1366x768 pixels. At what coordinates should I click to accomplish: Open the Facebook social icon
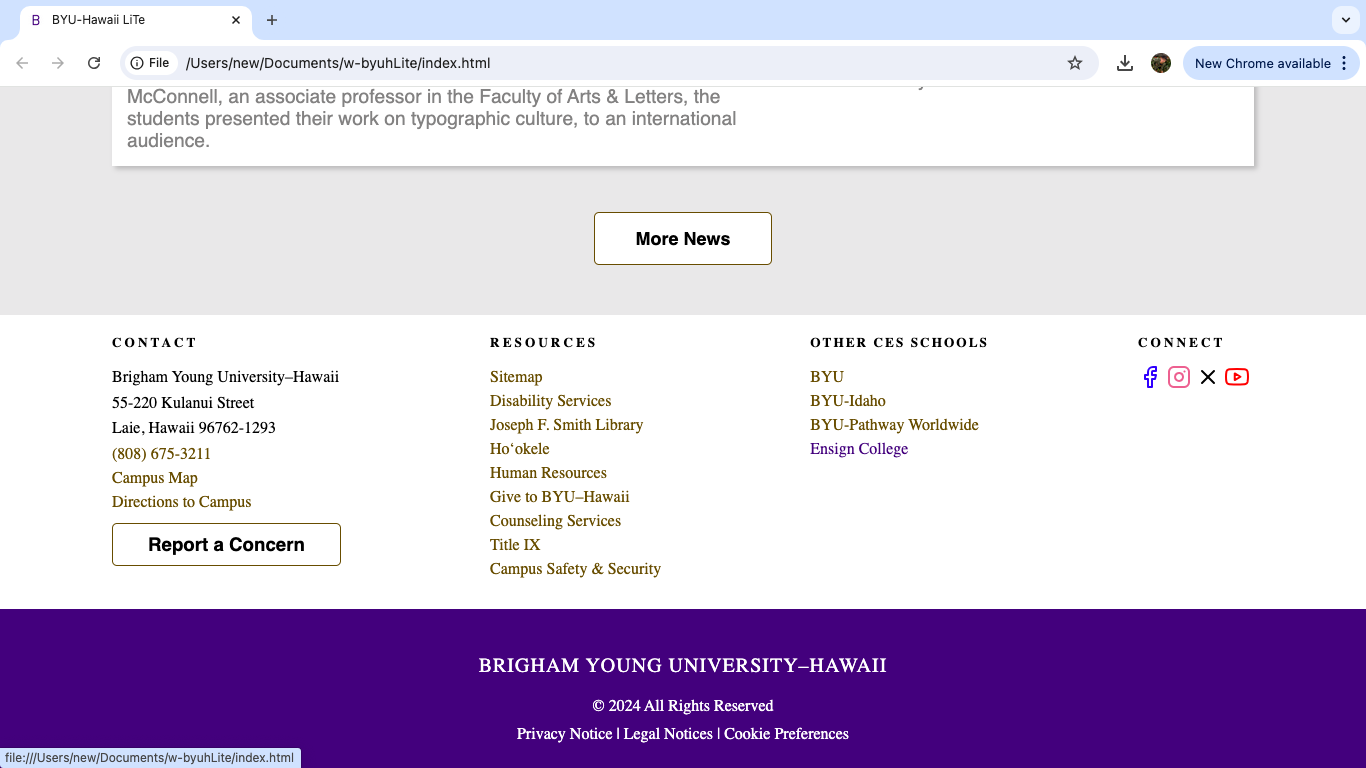1150,377
